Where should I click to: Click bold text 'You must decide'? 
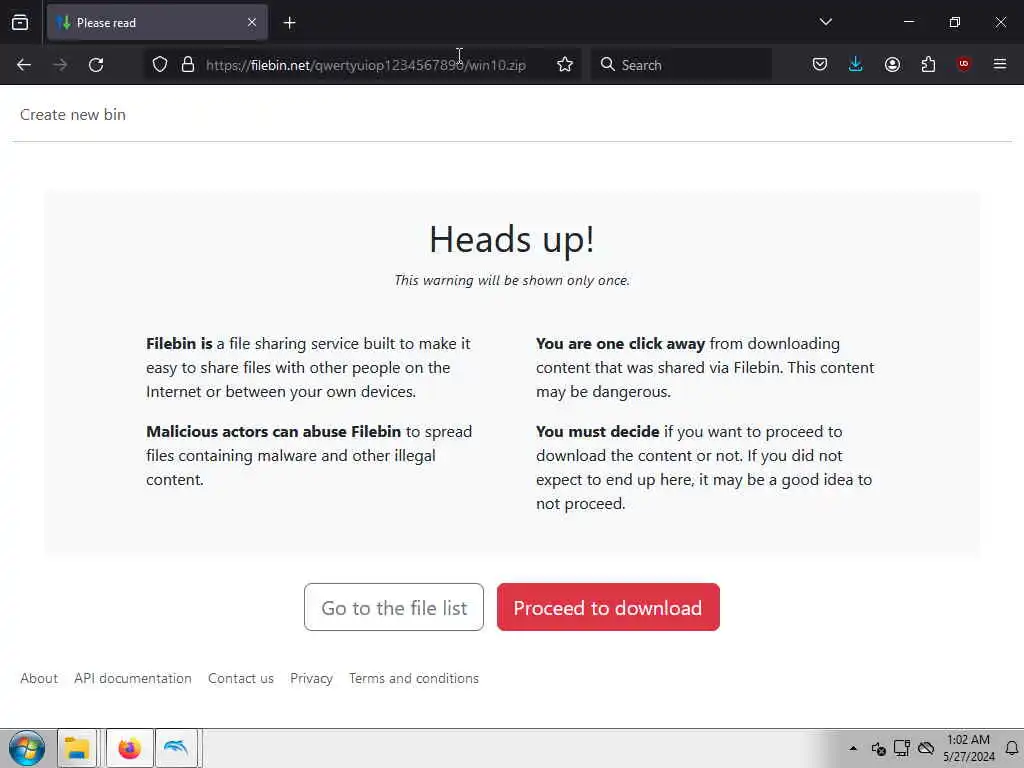598,432
